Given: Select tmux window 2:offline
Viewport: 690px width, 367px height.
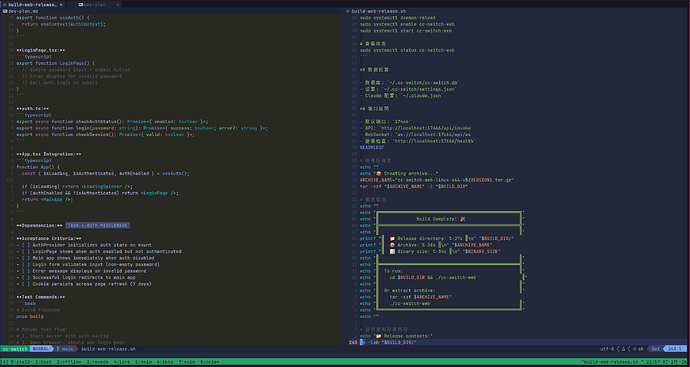Looking at the screenshot, I should point(68,362).
